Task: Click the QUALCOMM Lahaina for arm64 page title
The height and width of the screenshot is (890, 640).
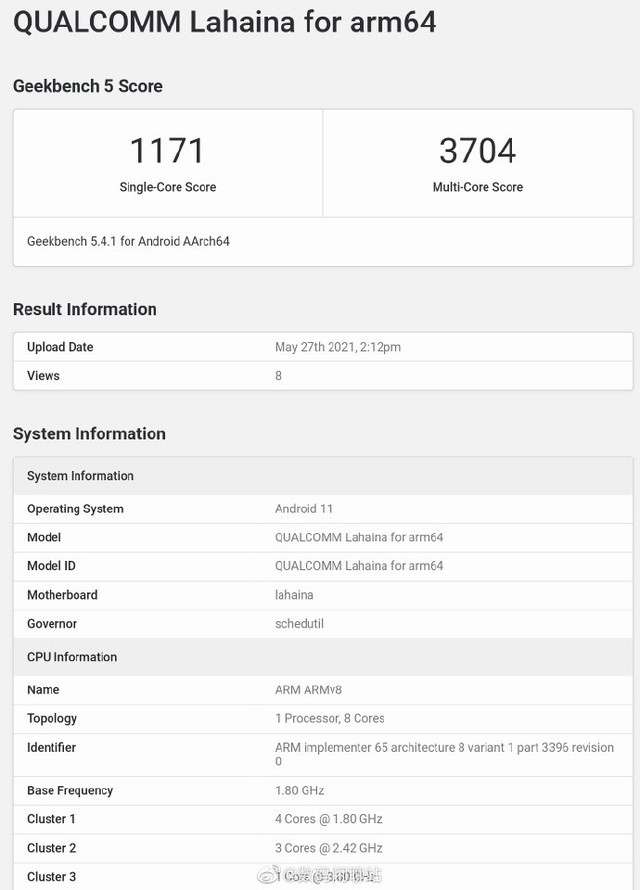Action: (x=225, y=23)
